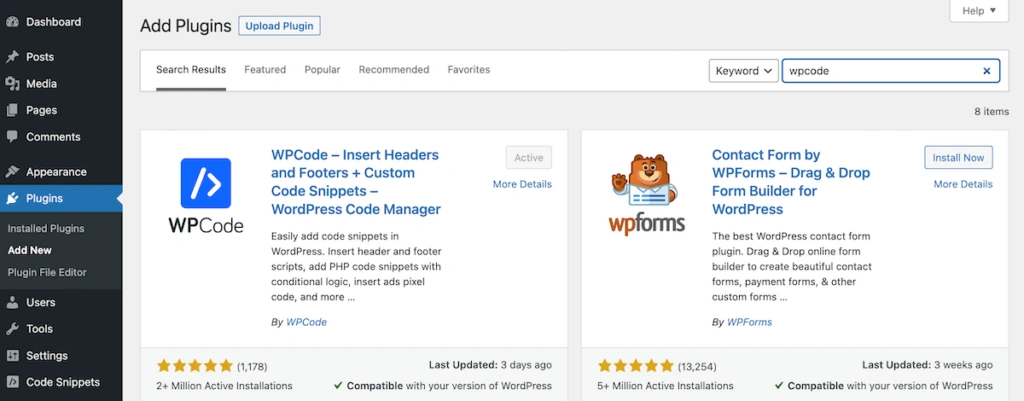1024x401 pixels.
Task: Open More Details for WPCode plugin
Action: click(522, 184)
